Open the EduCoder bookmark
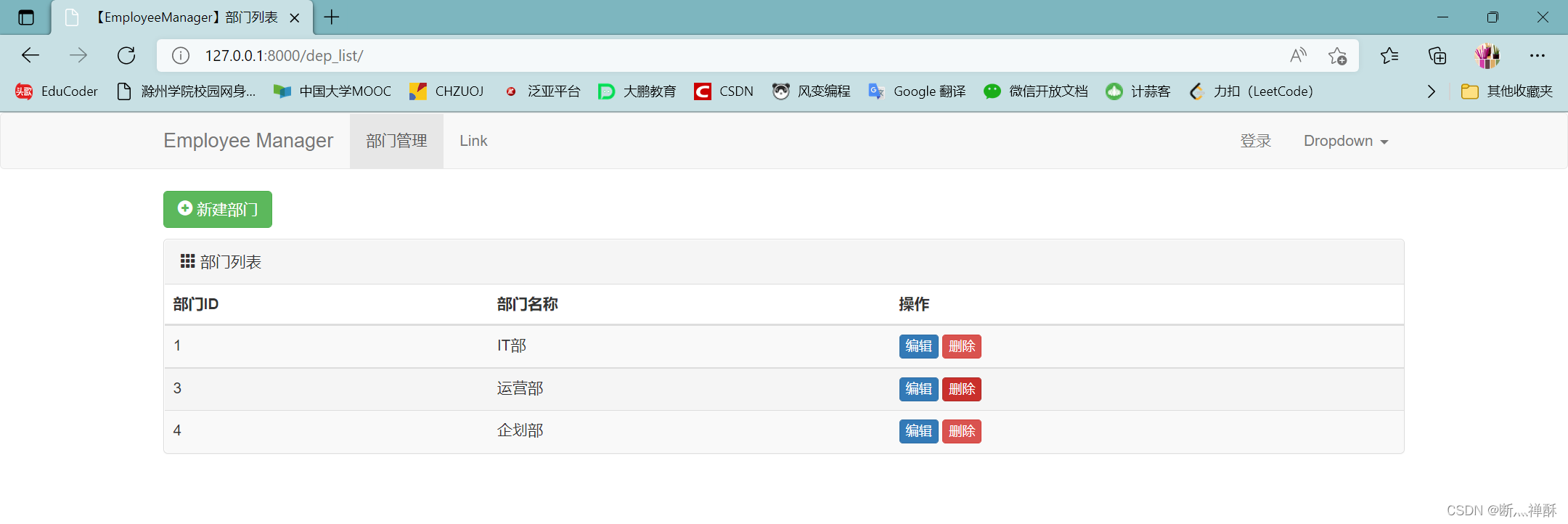 click(x=57, y=91)
